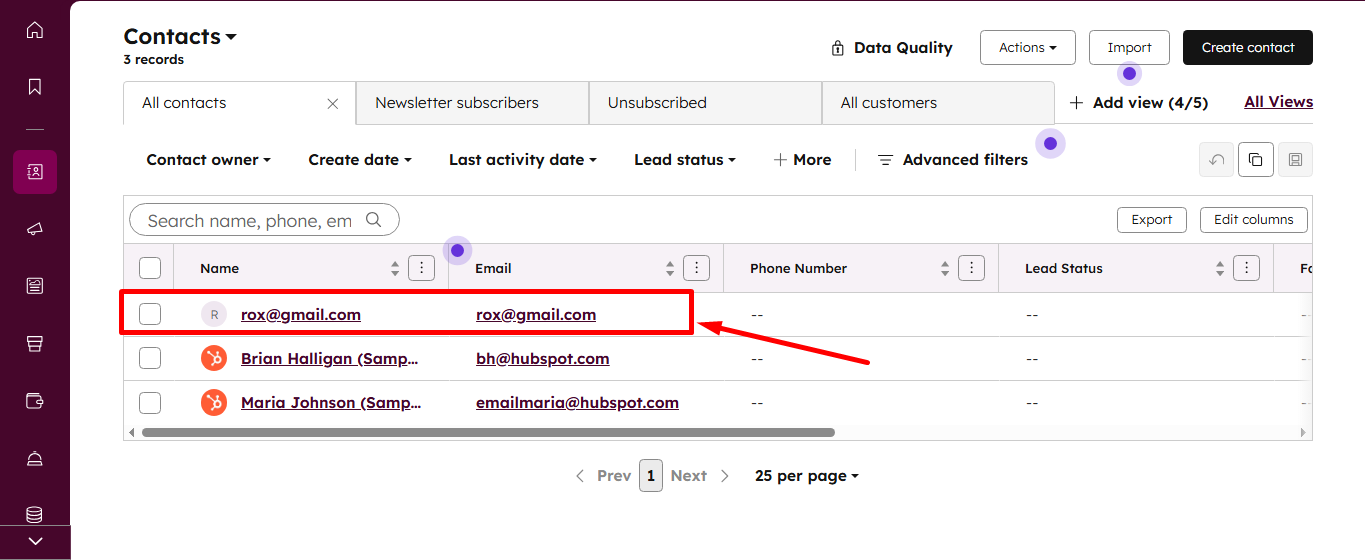
Task: Switch to the Newsletter subscribers tab
Action: pyautogui.click(x=472, y=103)
